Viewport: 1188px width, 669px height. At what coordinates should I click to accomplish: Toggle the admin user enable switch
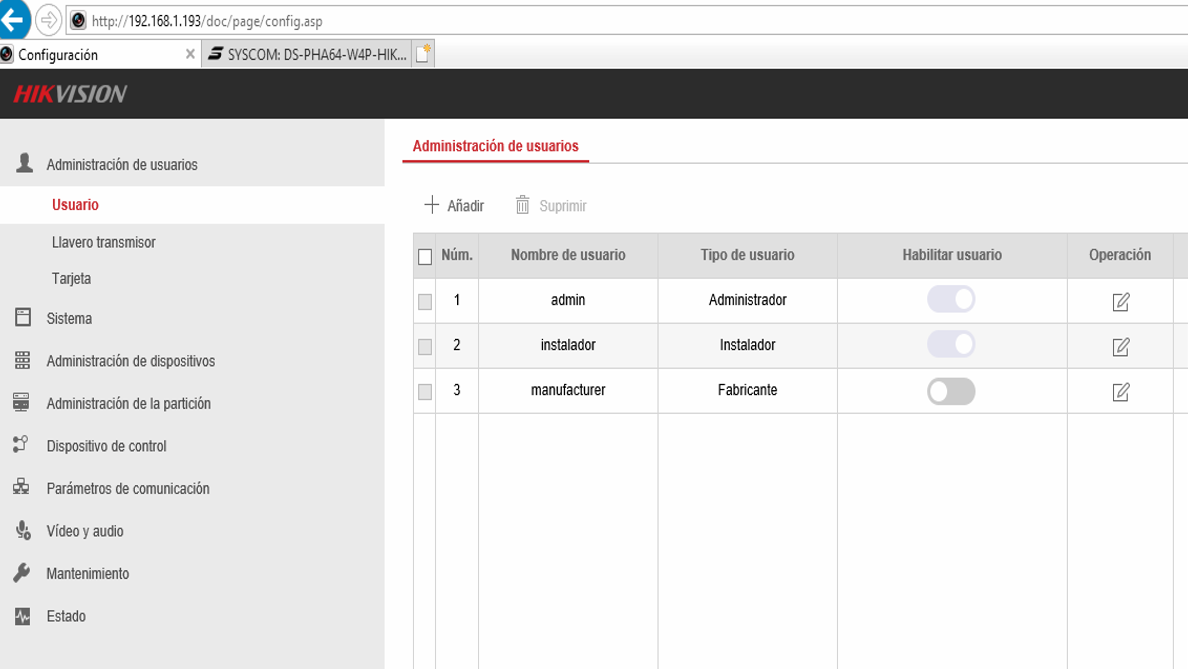pos(951,299)
